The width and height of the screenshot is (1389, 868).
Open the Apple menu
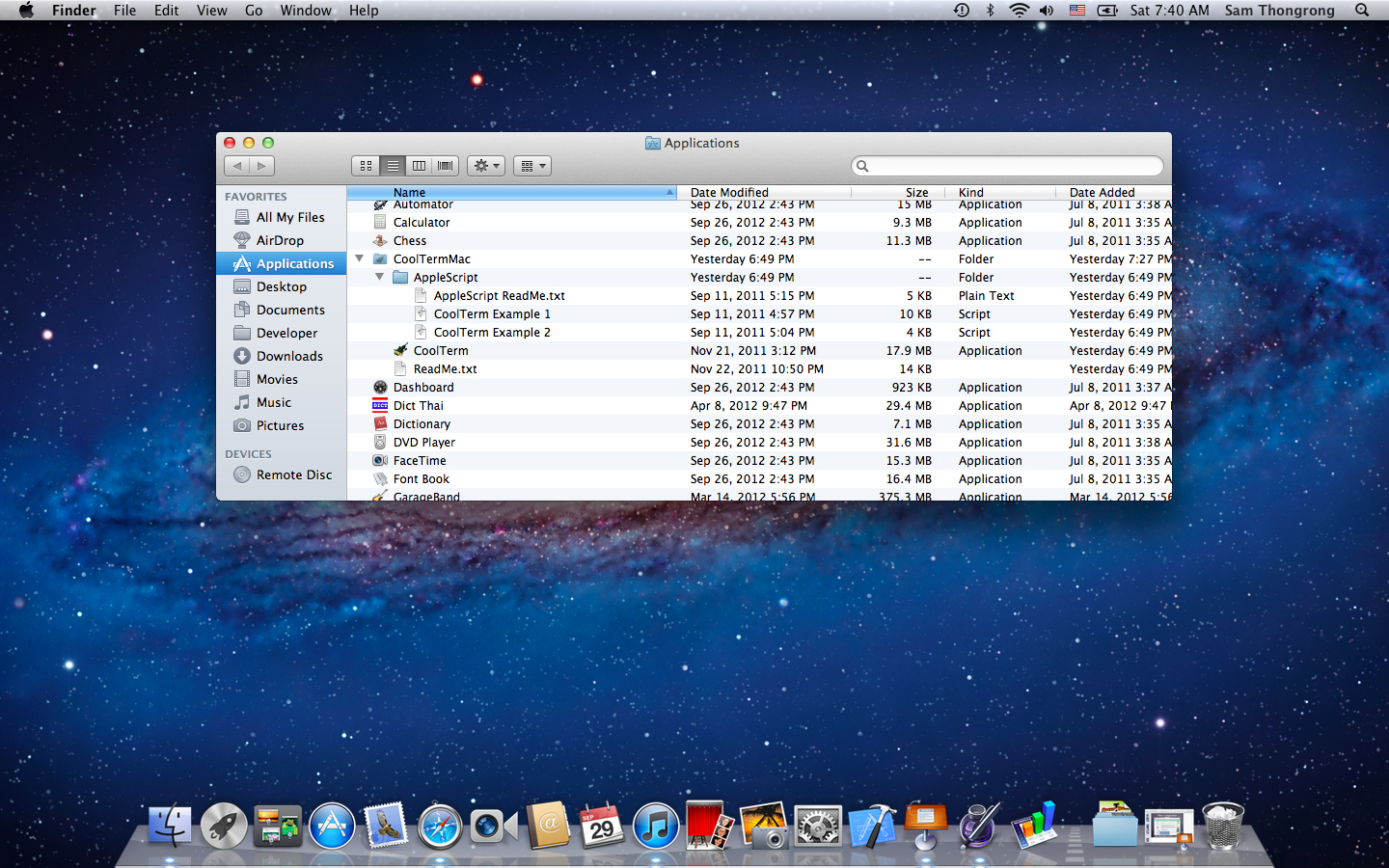coord(26,10)
